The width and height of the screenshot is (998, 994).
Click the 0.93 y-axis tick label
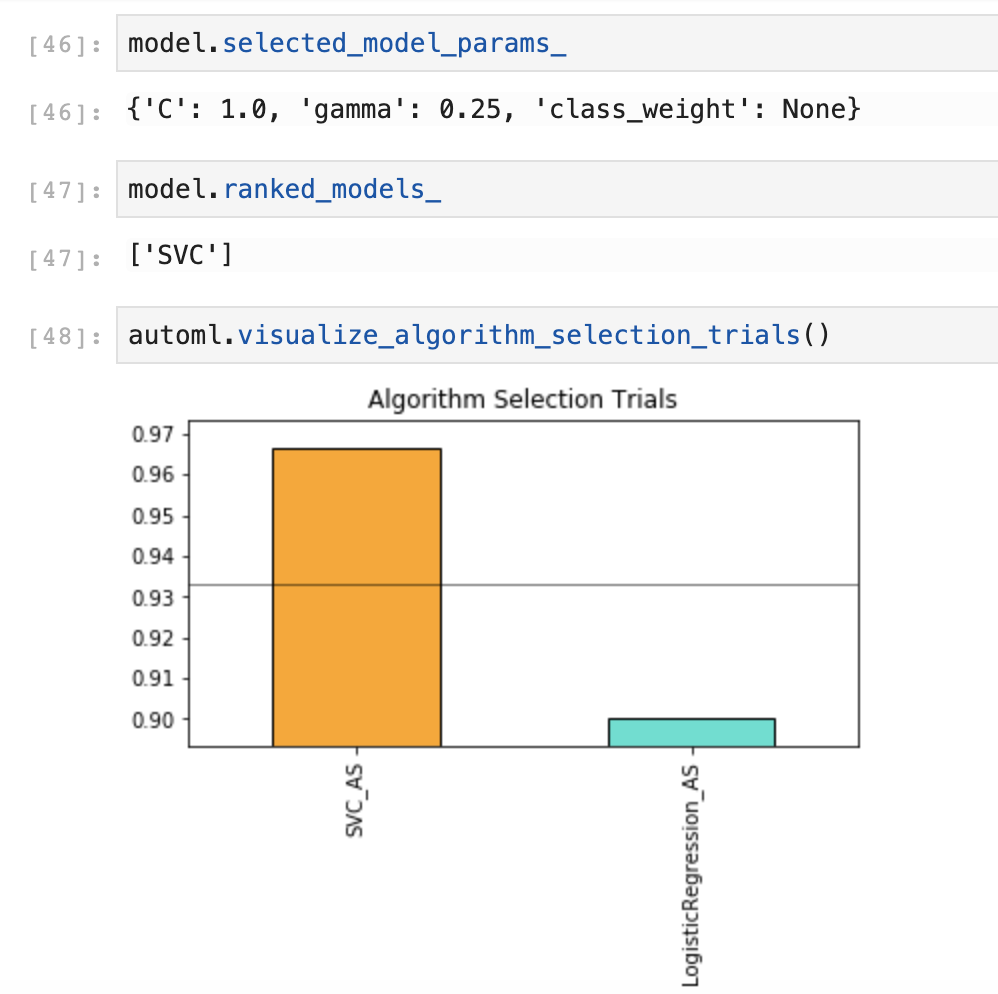(153, 598)
